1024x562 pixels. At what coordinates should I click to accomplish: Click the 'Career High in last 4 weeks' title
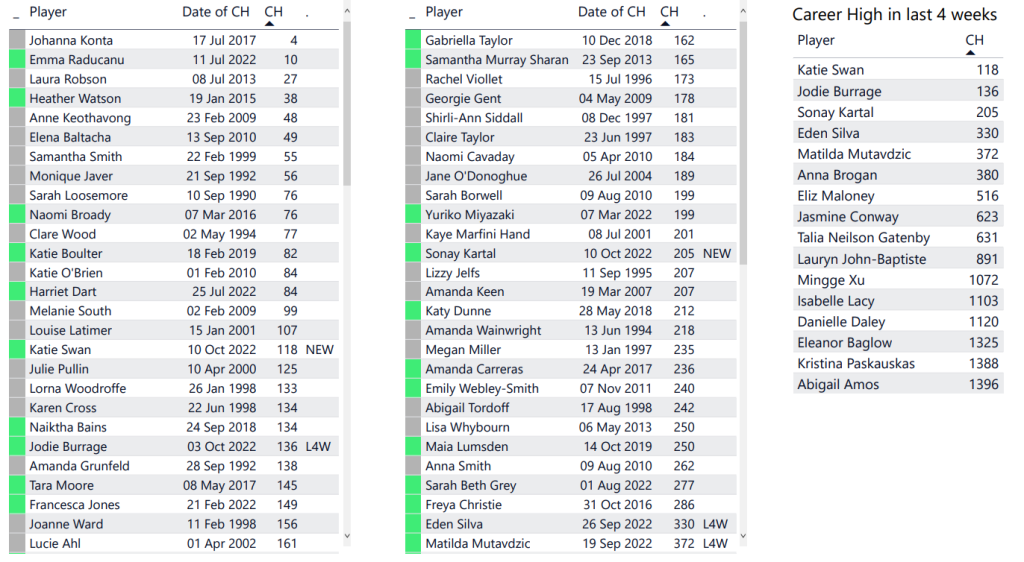tap(894, 14)
